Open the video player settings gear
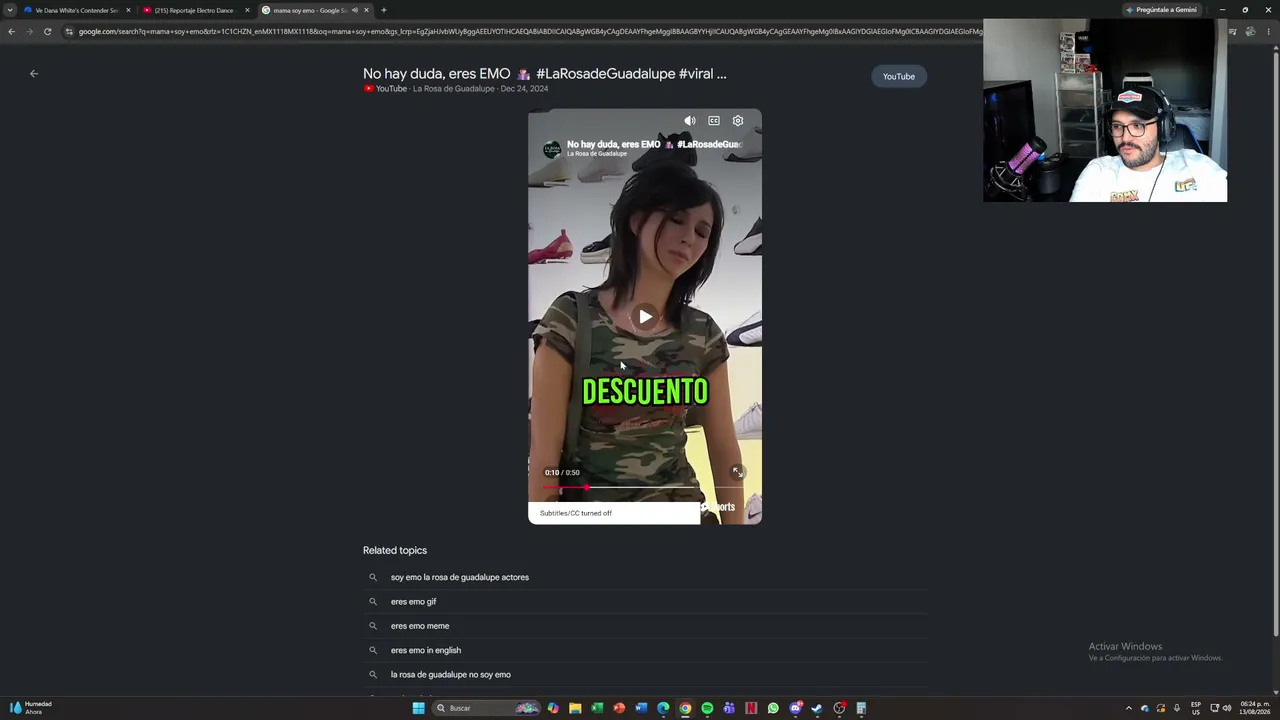1280x720 pixels. pos(738,121)
